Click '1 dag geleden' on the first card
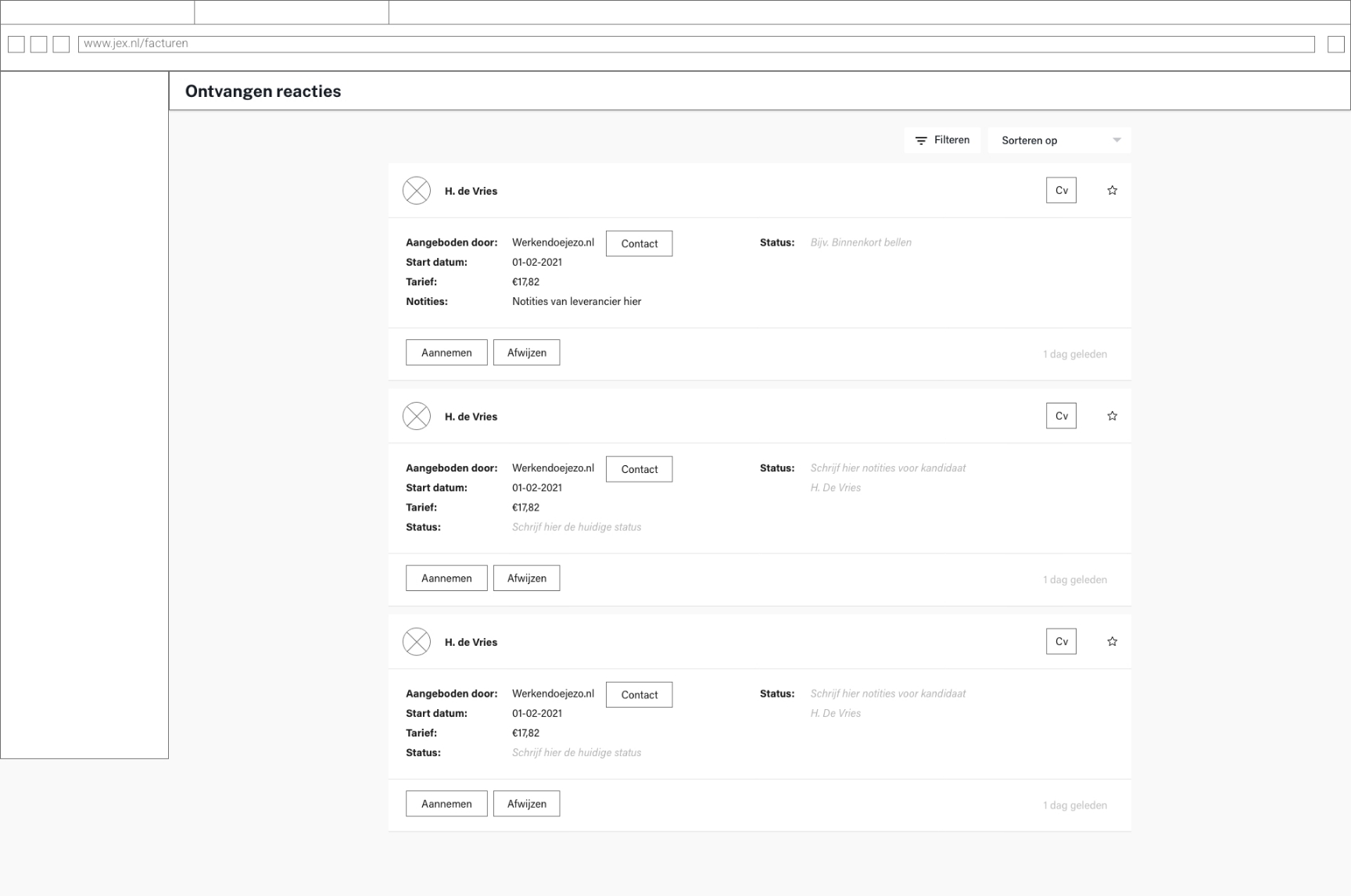This screenshot has height=896, width=1351. tap(1074, 354)
